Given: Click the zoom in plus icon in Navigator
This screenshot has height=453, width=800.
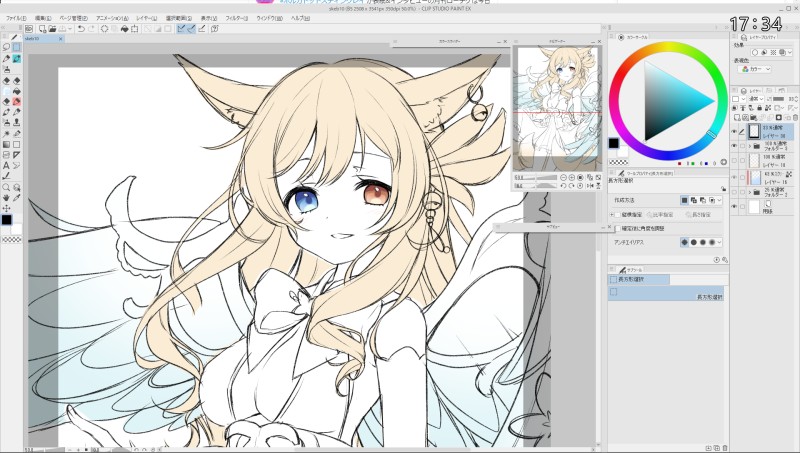Looking at the screenshot, I should click(571, 178).
